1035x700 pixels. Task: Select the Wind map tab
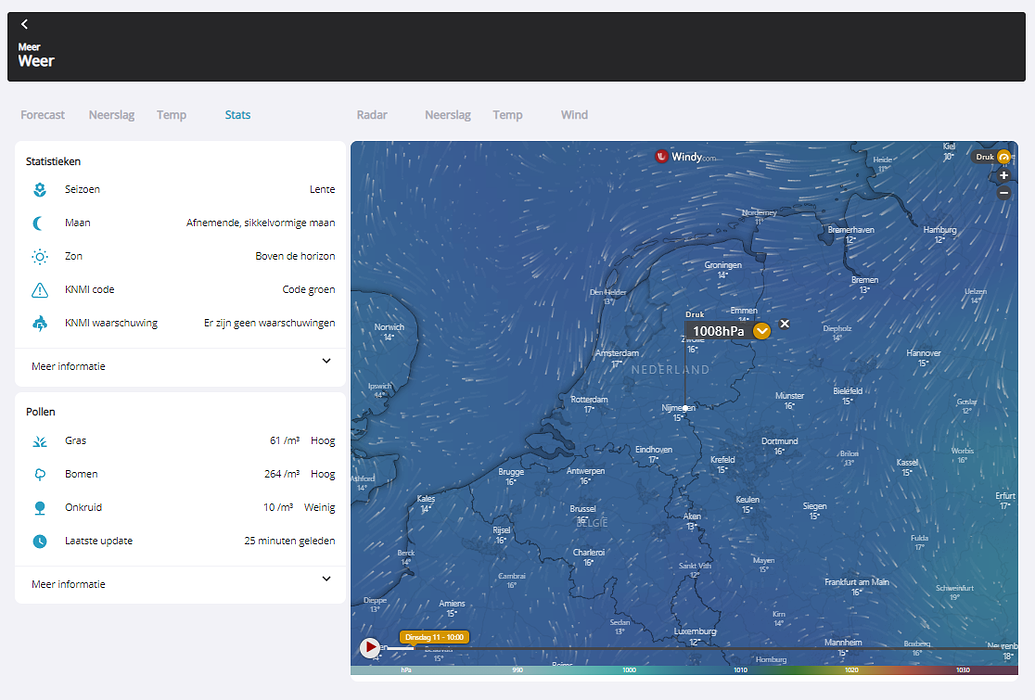tap(574, 115)
